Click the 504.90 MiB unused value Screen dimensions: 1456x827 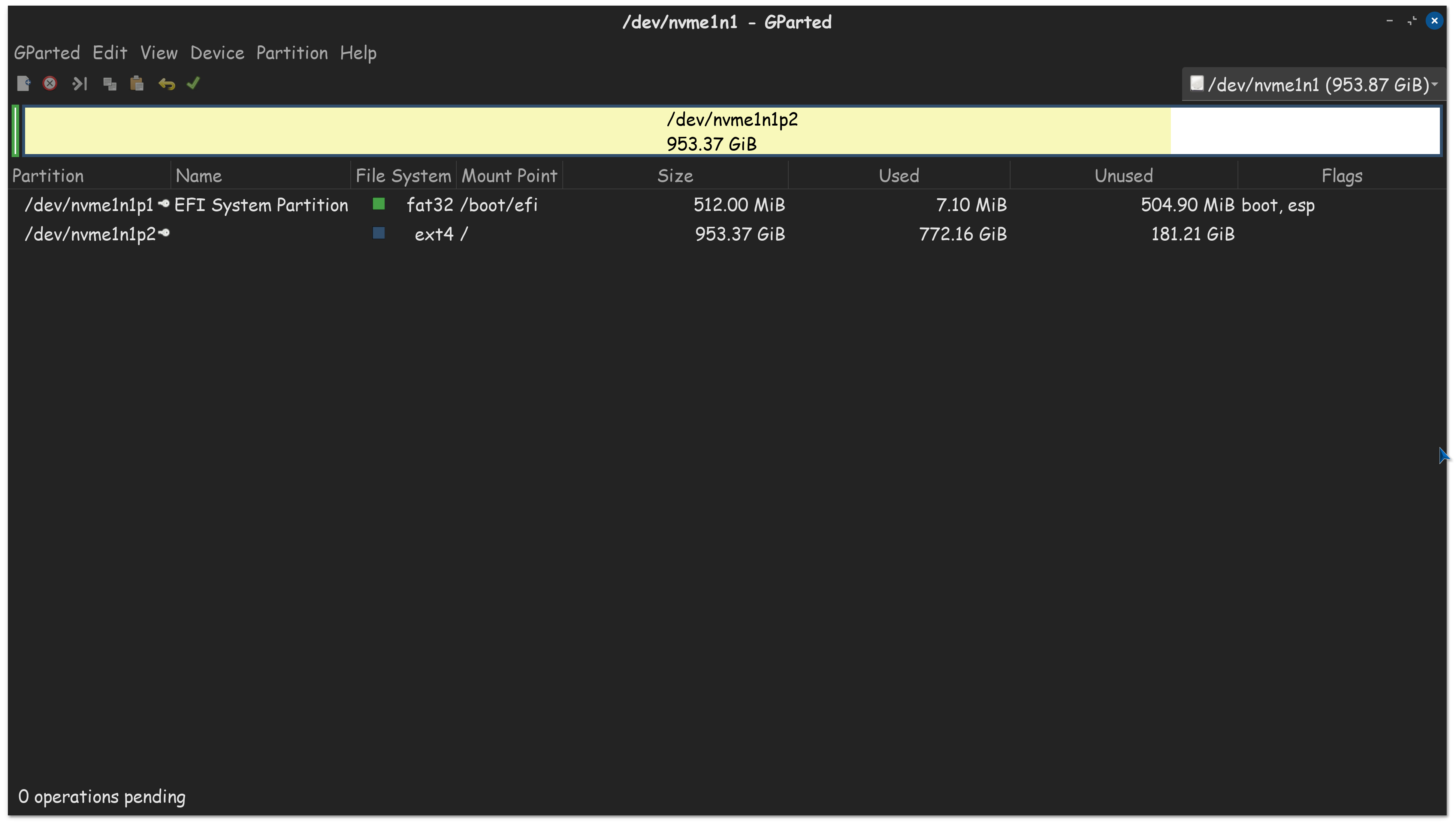[1187, 204]
